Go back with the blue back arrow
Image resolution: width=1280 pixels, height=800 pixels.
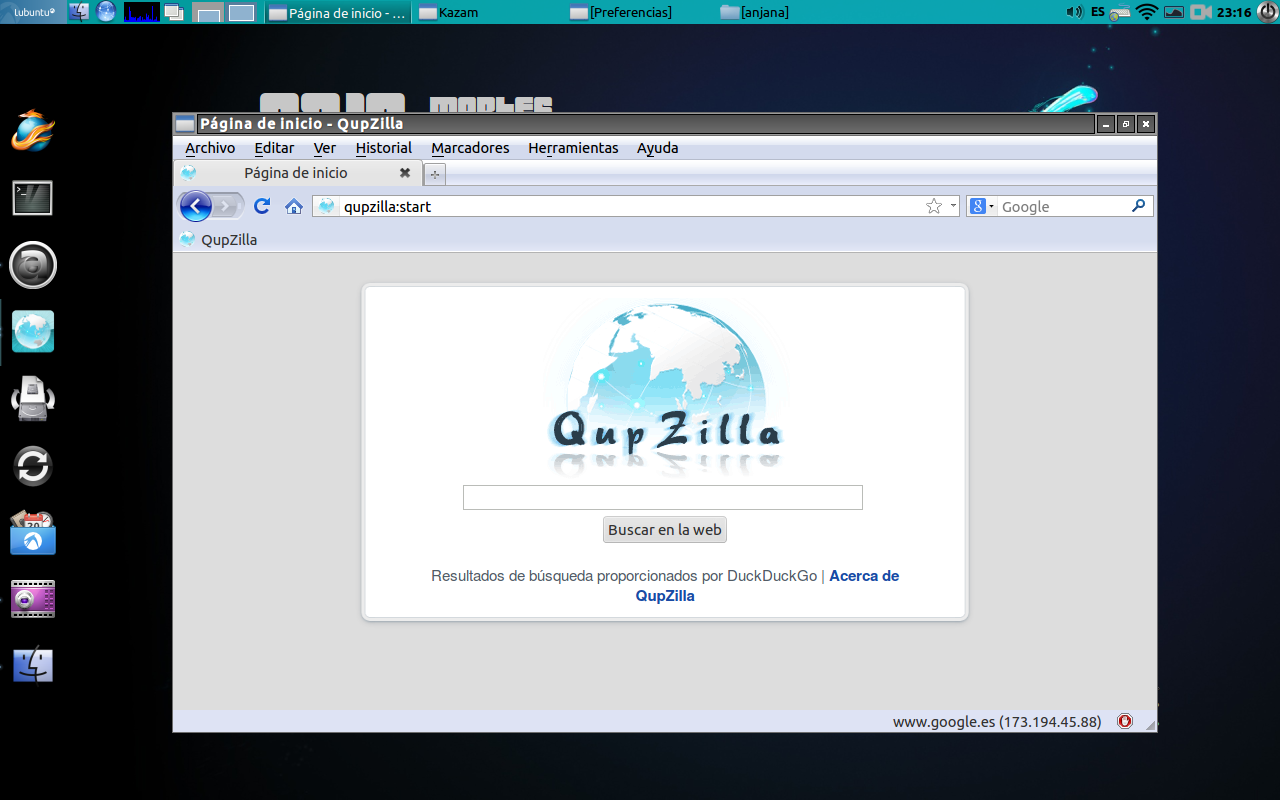196,206
